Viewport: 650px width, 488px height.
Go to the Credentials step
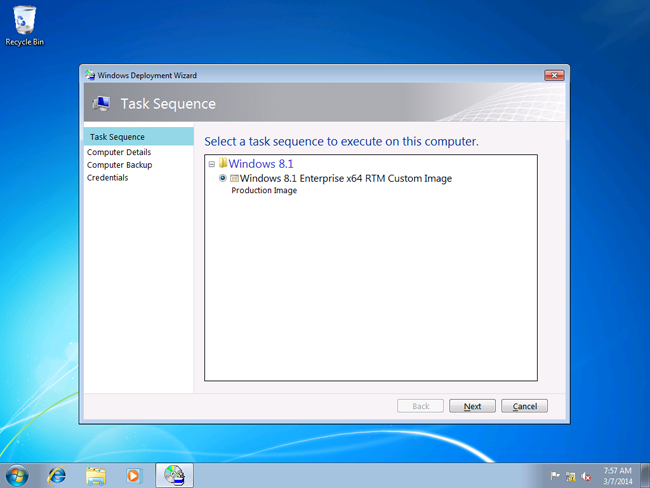(107, 177)
